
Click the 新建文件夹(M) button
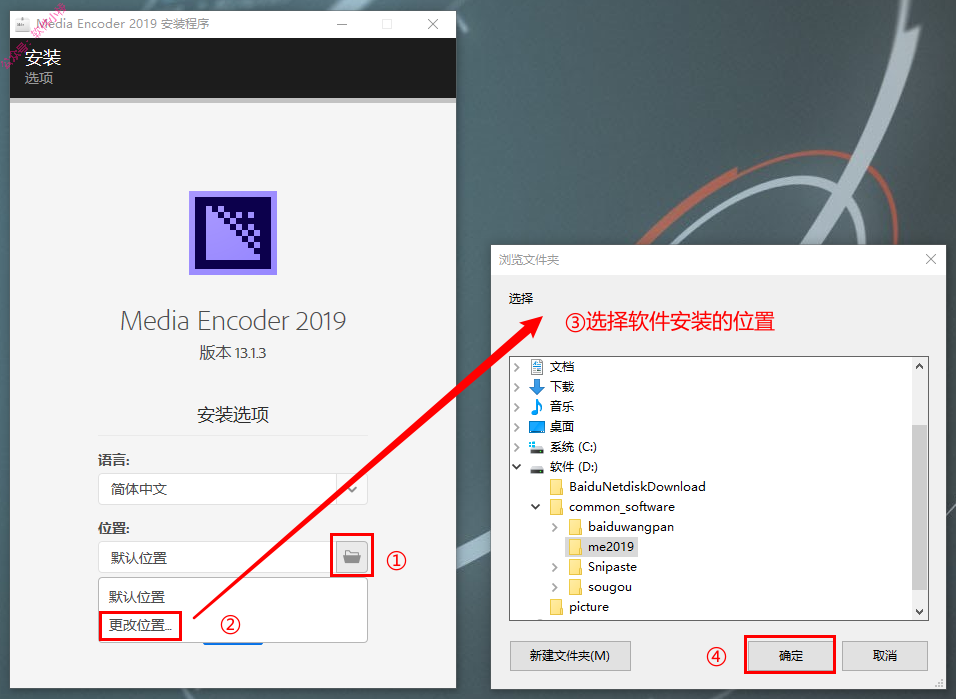coord(570,656)
